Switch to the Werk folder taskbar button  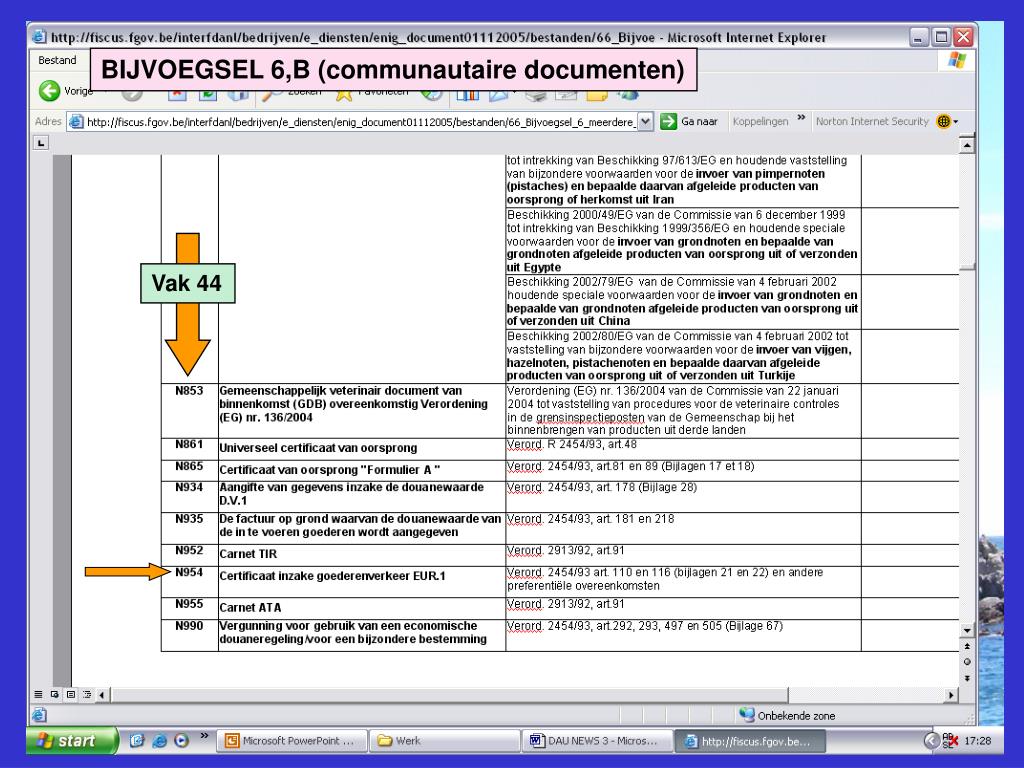click(x=445, y=741)
